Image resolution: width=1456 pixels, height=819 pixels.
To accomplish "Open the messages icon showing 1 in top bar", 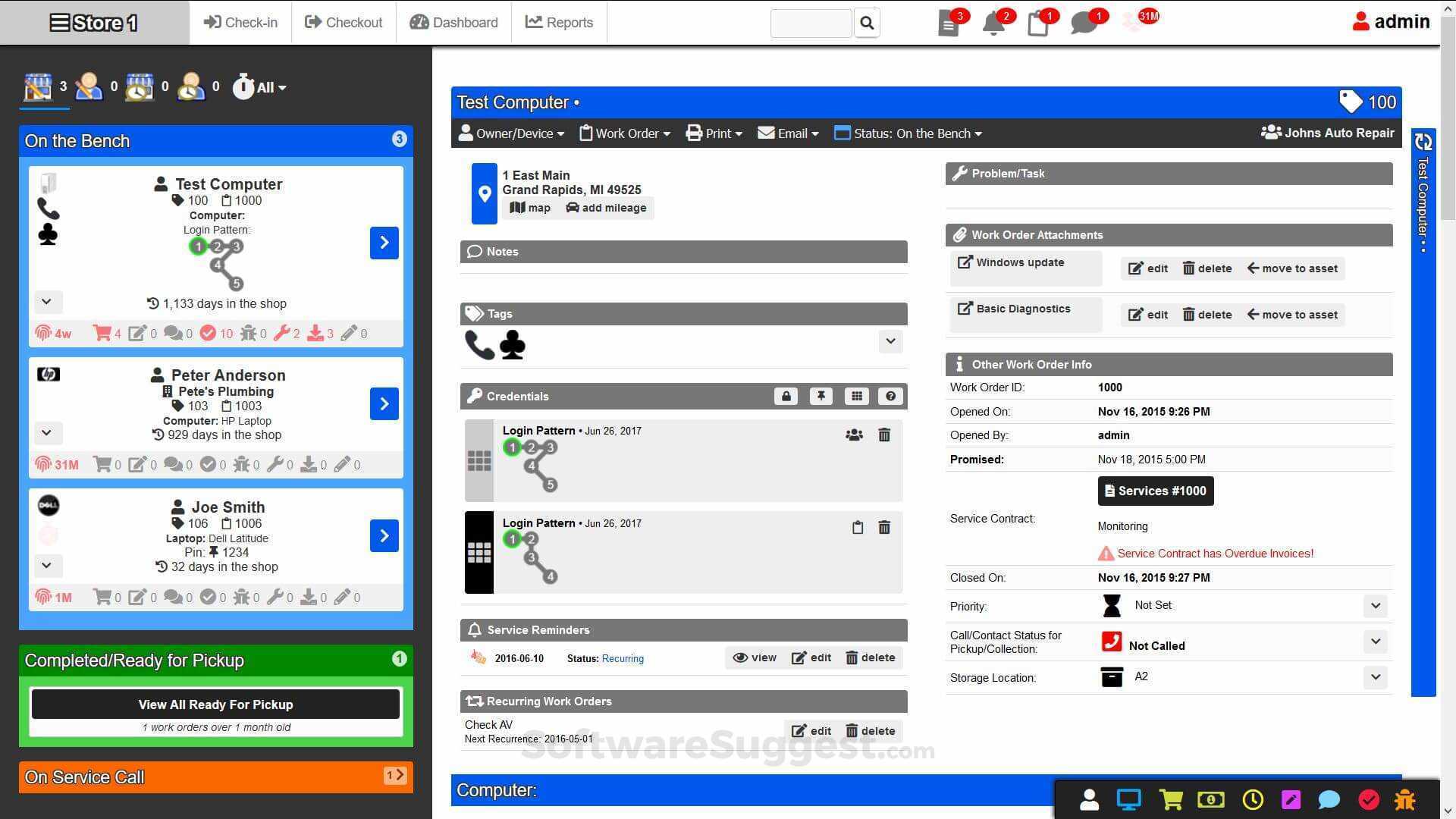I will 1083,23.
